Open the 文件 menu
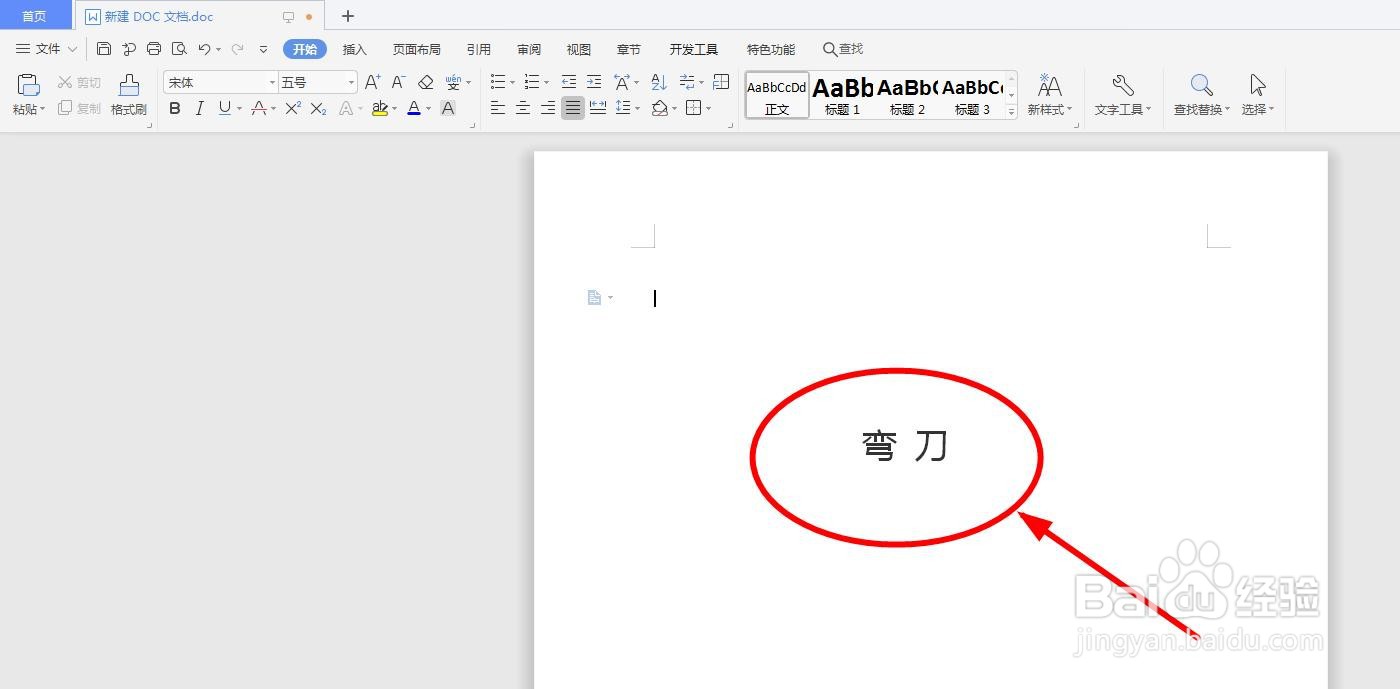Screen dimensions: 1400x689 pos(47,48)
